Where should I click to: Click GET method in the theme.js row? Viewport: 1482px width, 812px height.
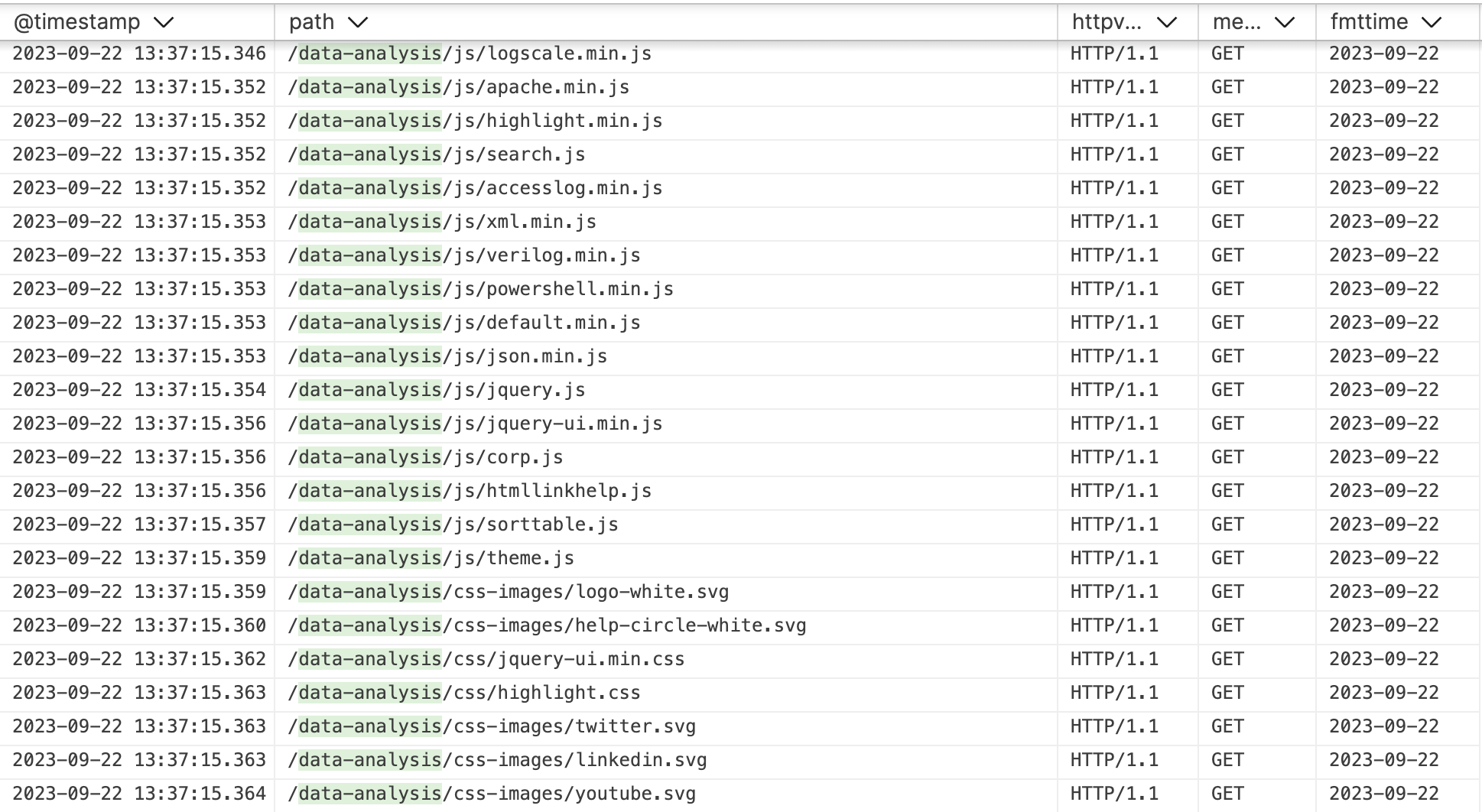1227,558
